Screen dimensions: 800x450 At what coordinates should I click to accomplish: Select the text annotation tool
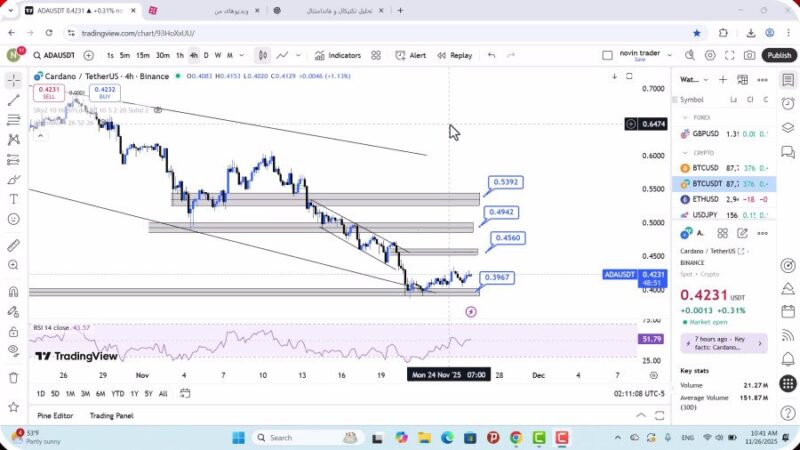tap(14, 199)
